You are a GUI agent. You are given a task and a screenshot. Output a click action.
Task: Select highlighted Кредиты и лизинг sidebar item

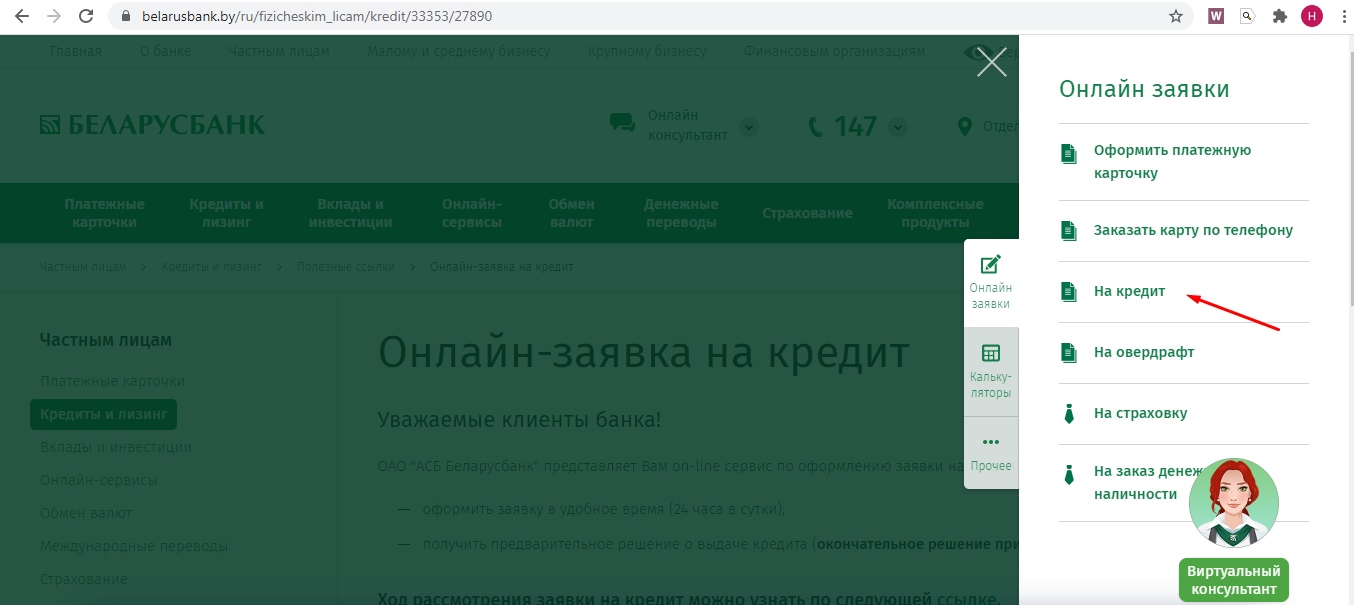tap(103, 414)
